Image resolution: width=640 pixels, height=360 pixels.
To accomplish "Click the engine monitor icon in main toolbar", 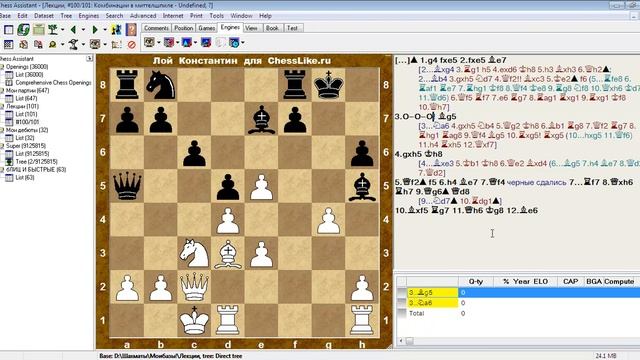I will coord(95,44).
